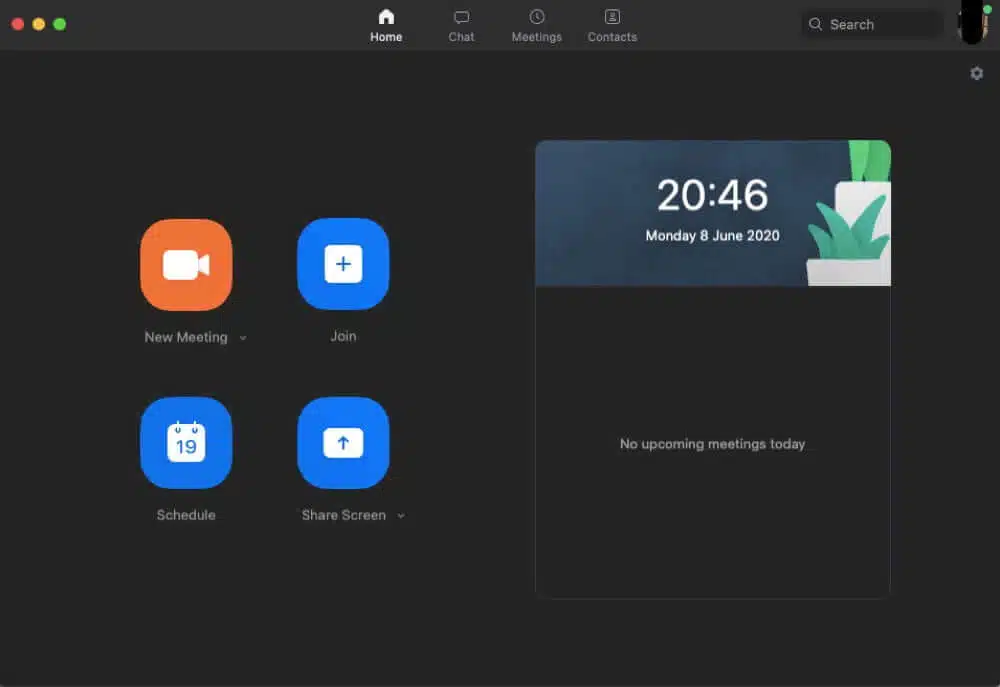The image size is (1000, 687).
Task: Select the Share Screen icon
Action: click(x=343, y=443)
